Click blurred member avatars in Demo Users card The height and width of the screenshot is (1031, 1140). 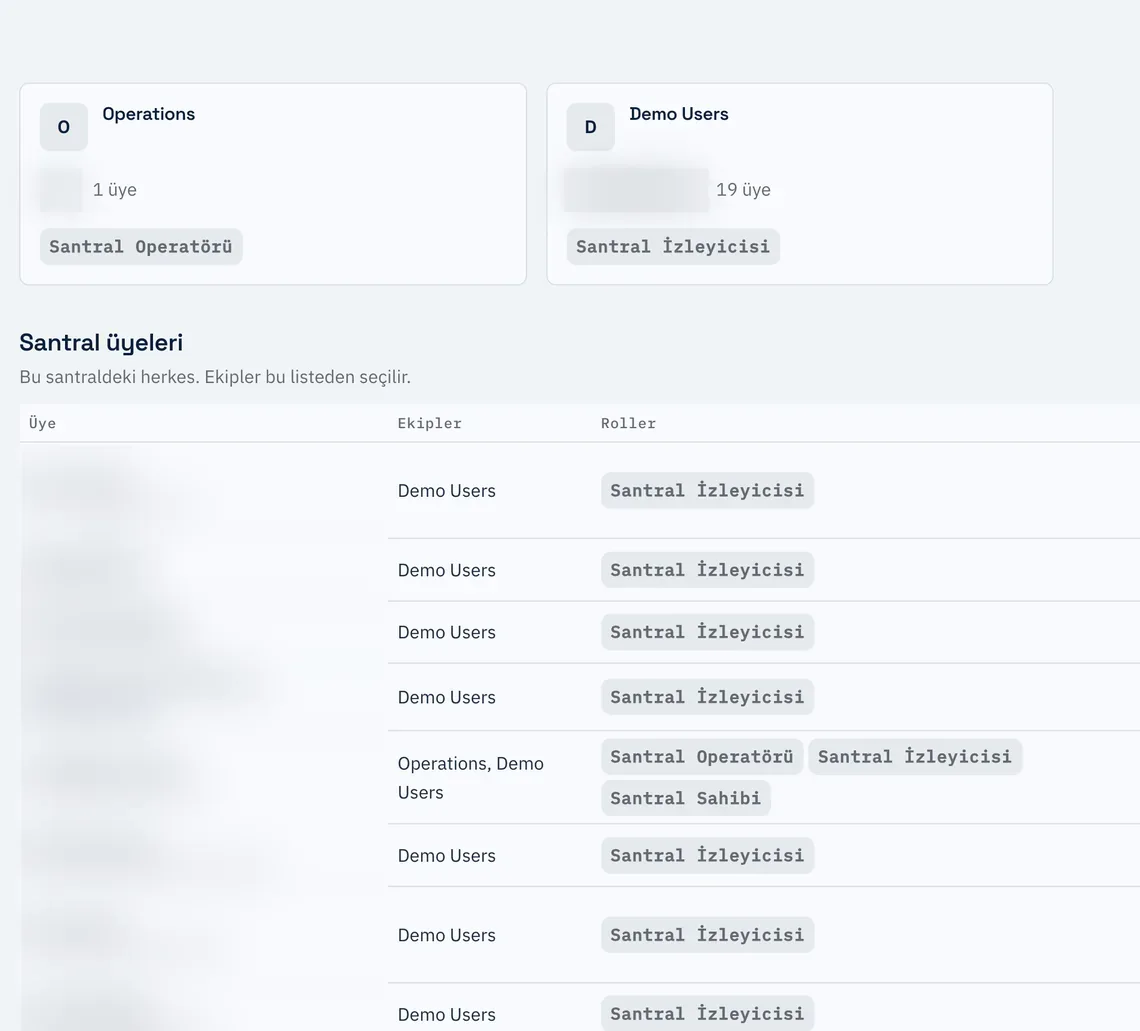pyautogui.click(x=637, y=190)
